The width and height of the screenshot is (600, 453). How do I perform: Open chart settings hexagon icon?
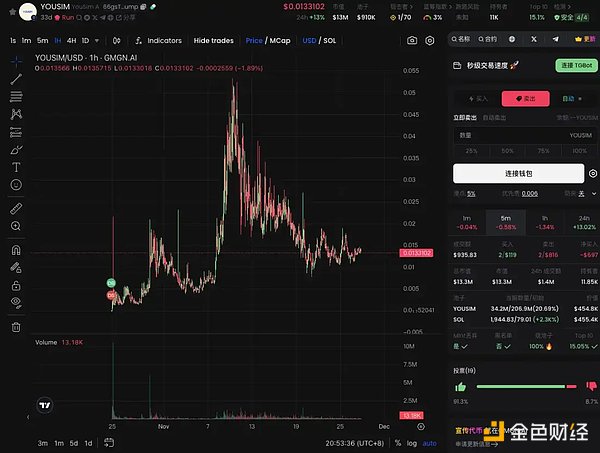tap(430, 41)
